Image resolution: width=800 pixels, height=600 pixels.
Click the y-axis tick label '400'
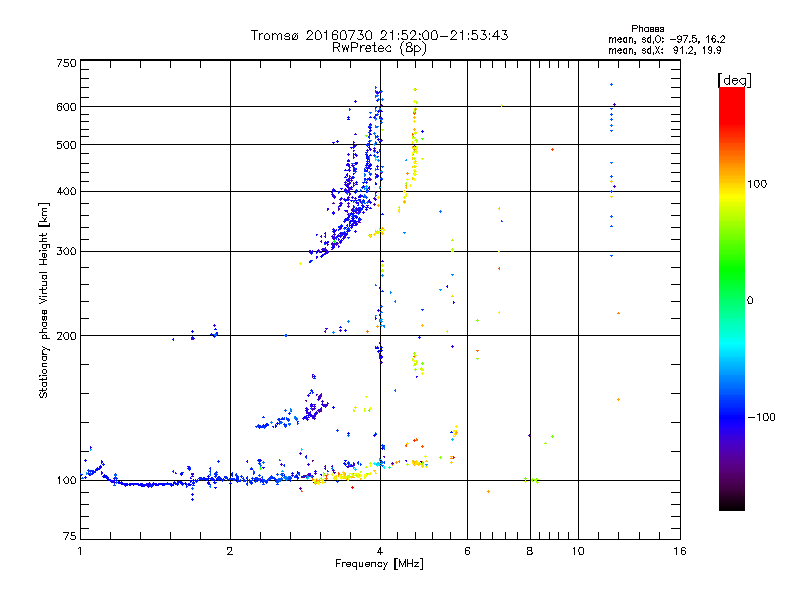coord(66,192)
